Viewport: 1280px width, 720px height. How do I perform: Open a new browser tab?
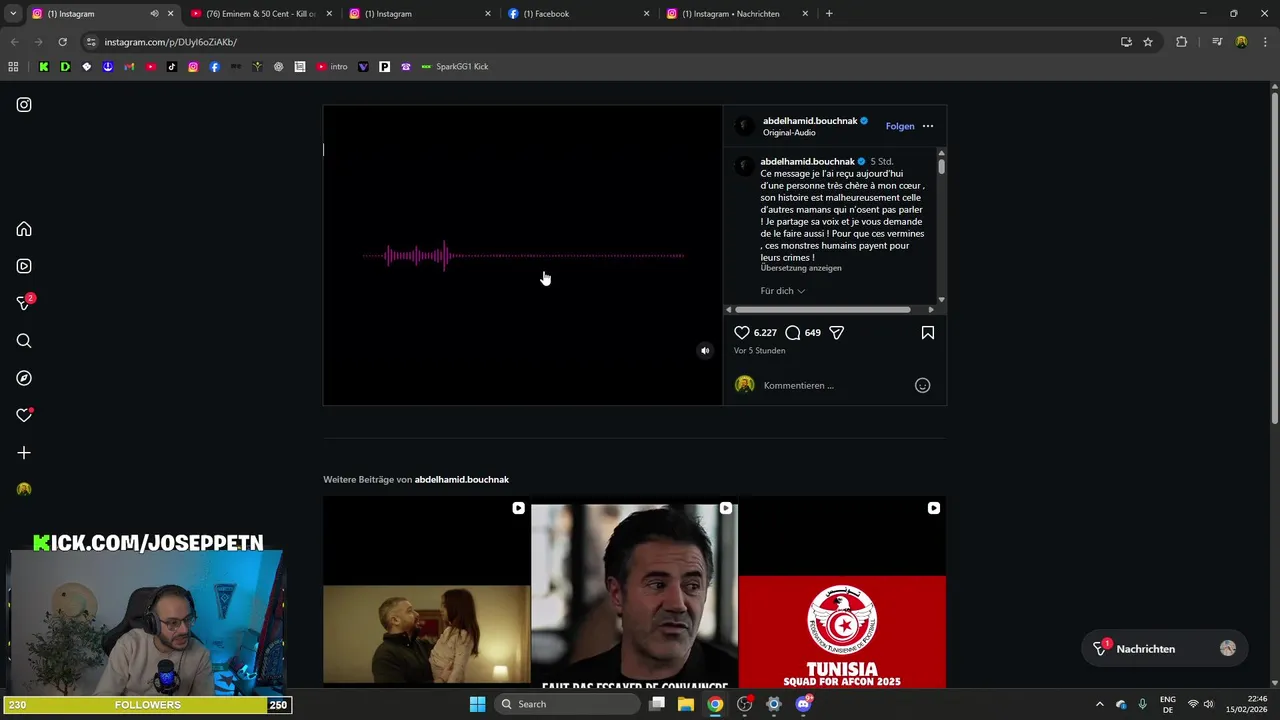coord(829,14)
